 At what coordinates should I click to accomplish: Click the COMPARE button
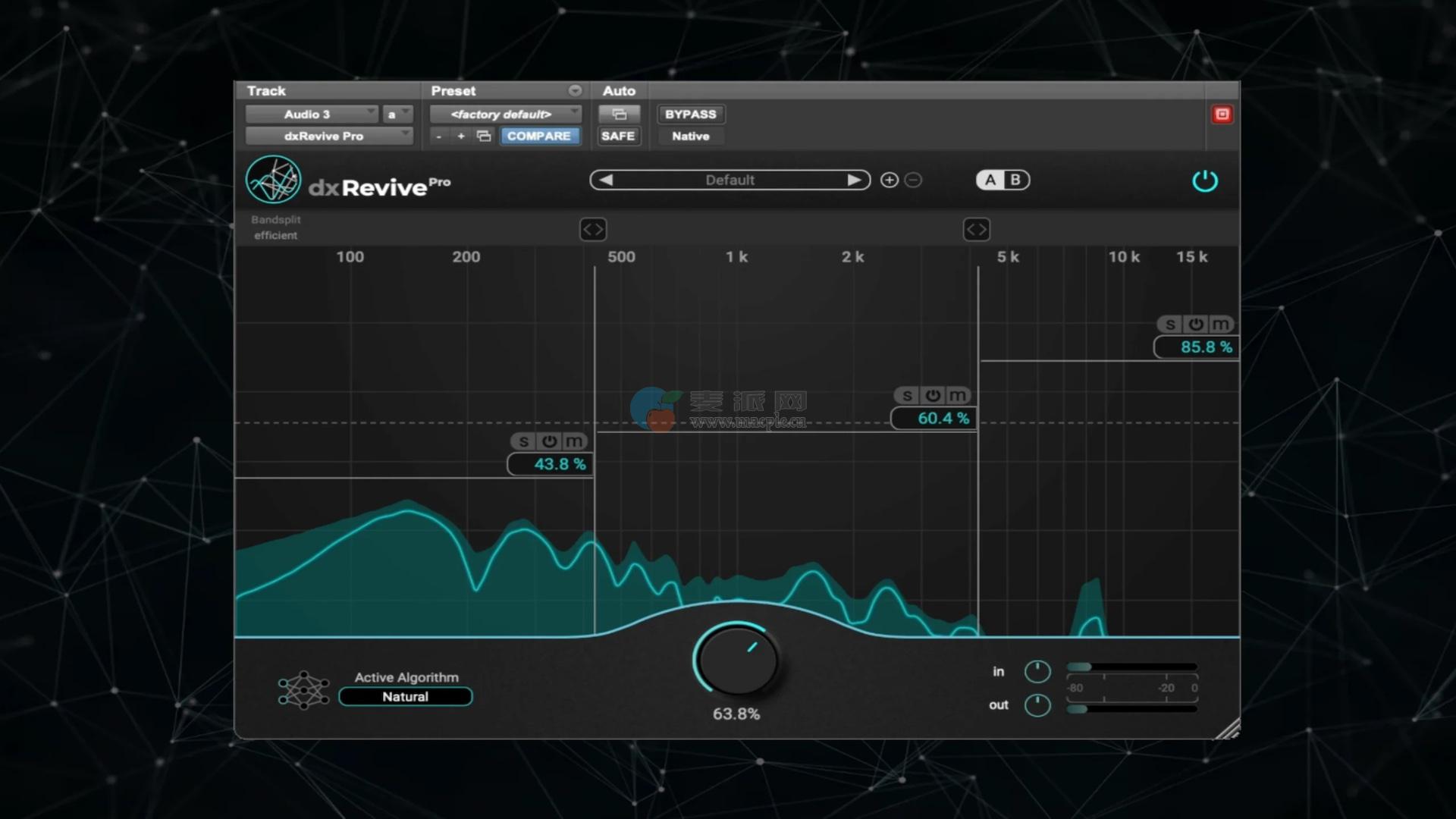[538, 136]
